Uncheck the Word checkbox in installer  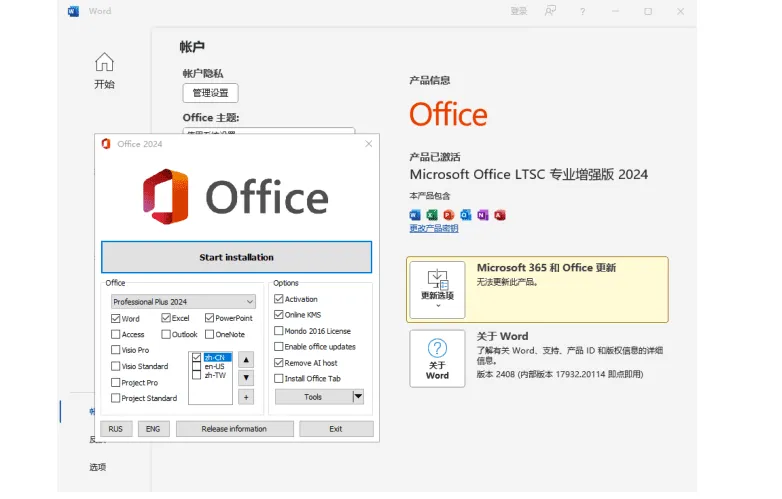coord(116,319)
